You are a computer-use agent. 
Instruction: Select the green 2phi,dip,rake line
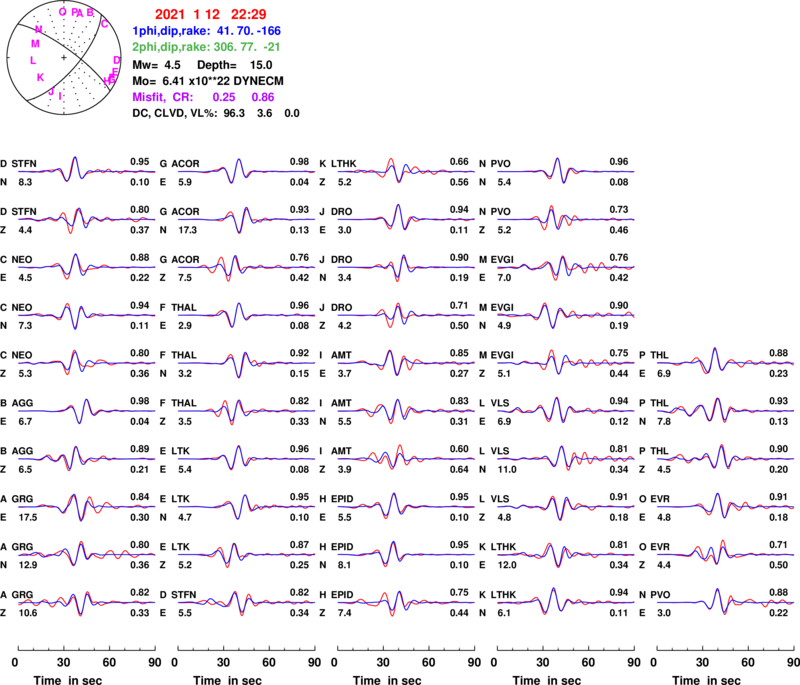point(207,47)
